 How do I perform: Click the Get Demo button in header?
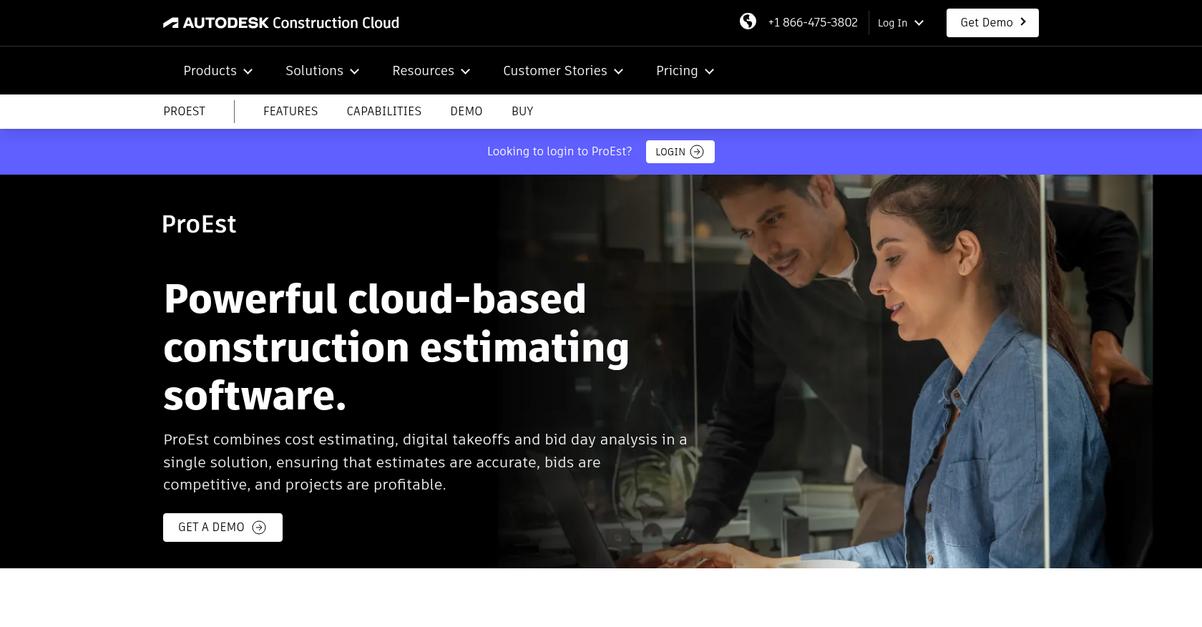992,22
